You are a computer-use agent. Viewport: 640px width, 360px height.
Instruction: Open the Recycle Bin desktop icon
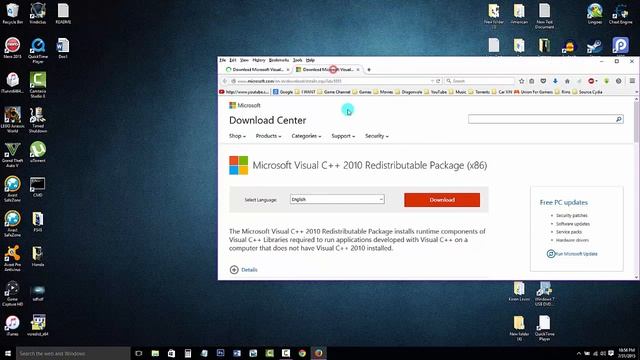[12, 13]
